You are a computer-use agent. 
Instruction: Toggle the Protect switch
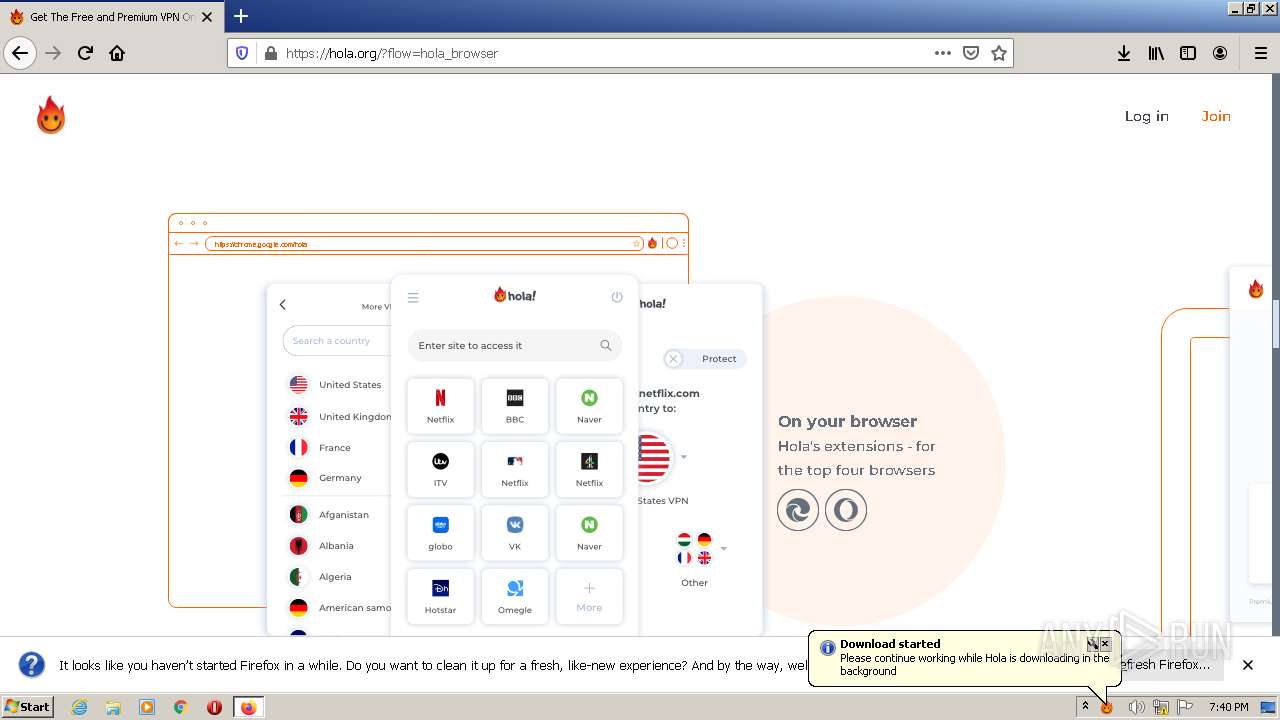click(704, 359)
